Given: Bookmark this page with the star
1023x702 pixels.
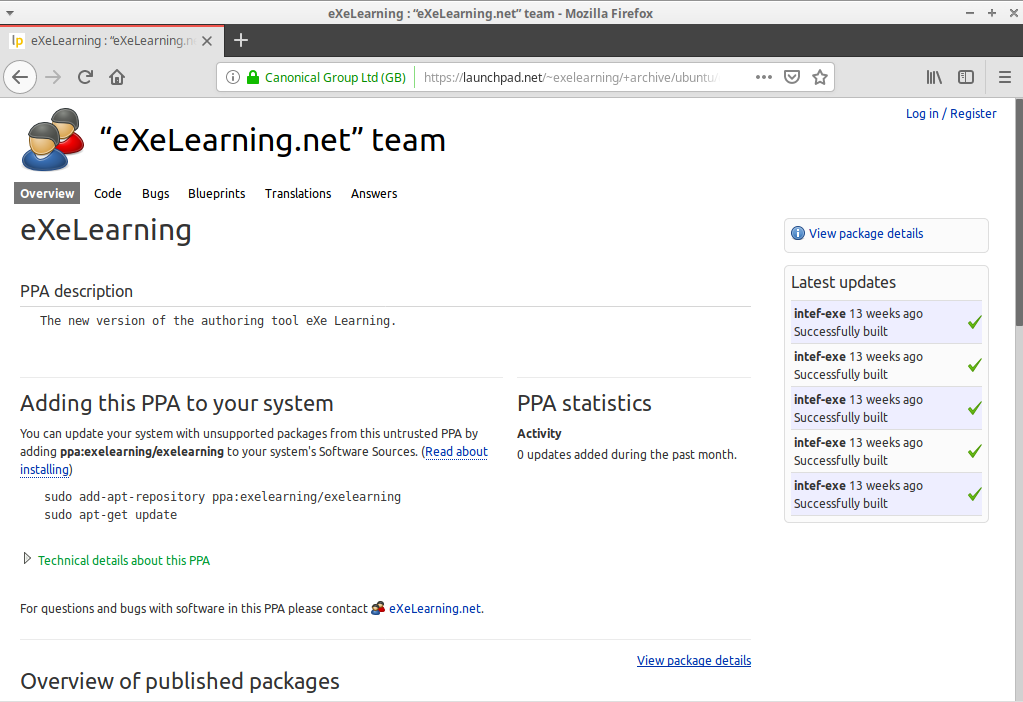Looking at the screenshot, I should (x=819, y=78).
